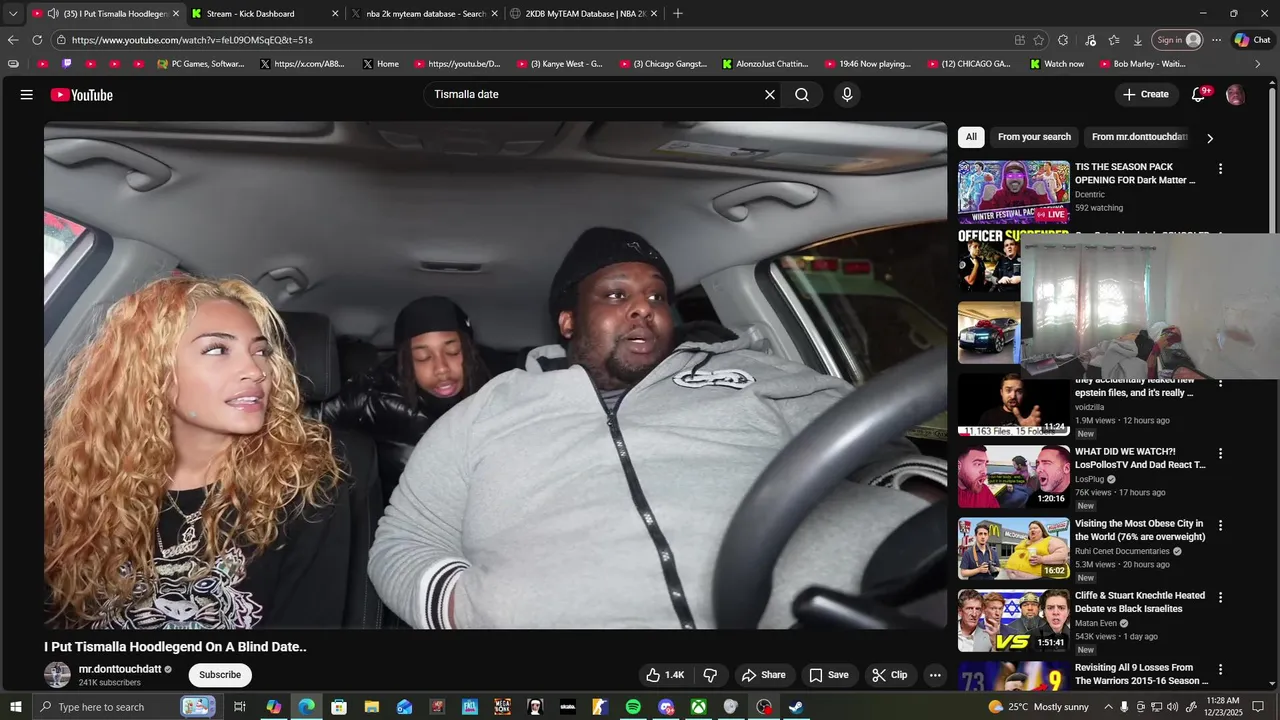Open Edge media control music icon
The image size is (1280, 720).
tap(1090, 40)
